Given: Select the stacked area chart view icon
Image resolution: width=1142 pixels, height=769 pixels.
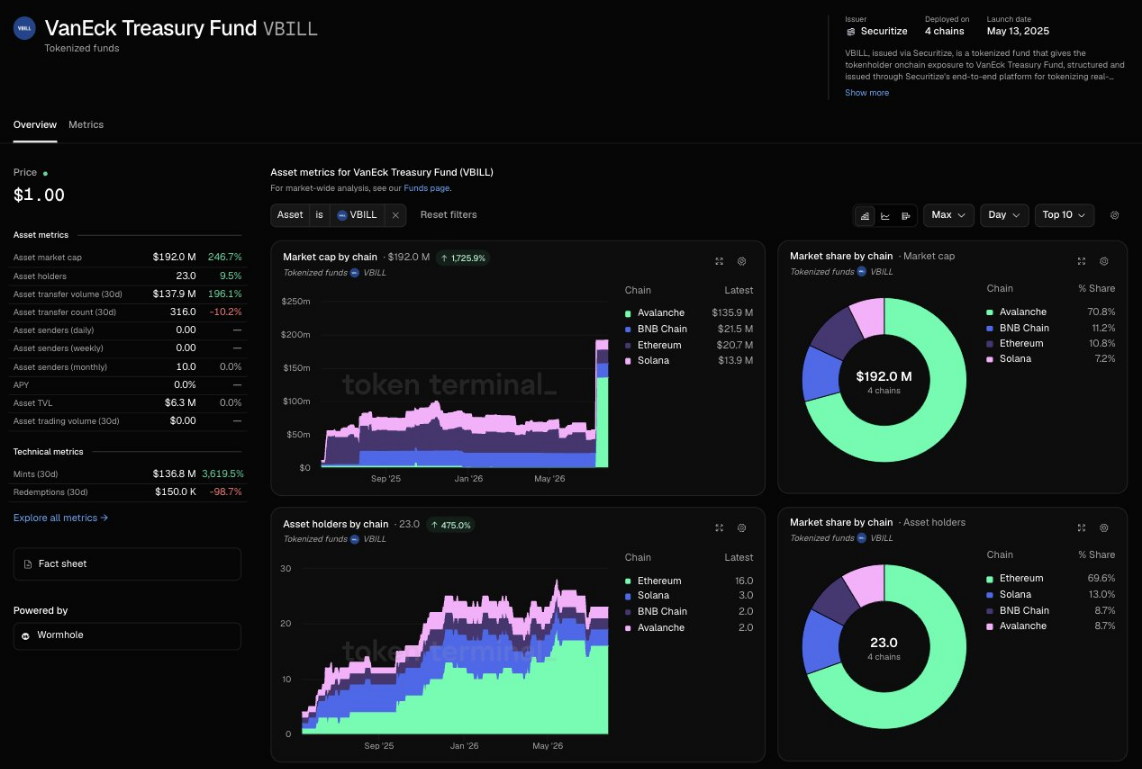Looking at the screenshot, I should point(865,216).
